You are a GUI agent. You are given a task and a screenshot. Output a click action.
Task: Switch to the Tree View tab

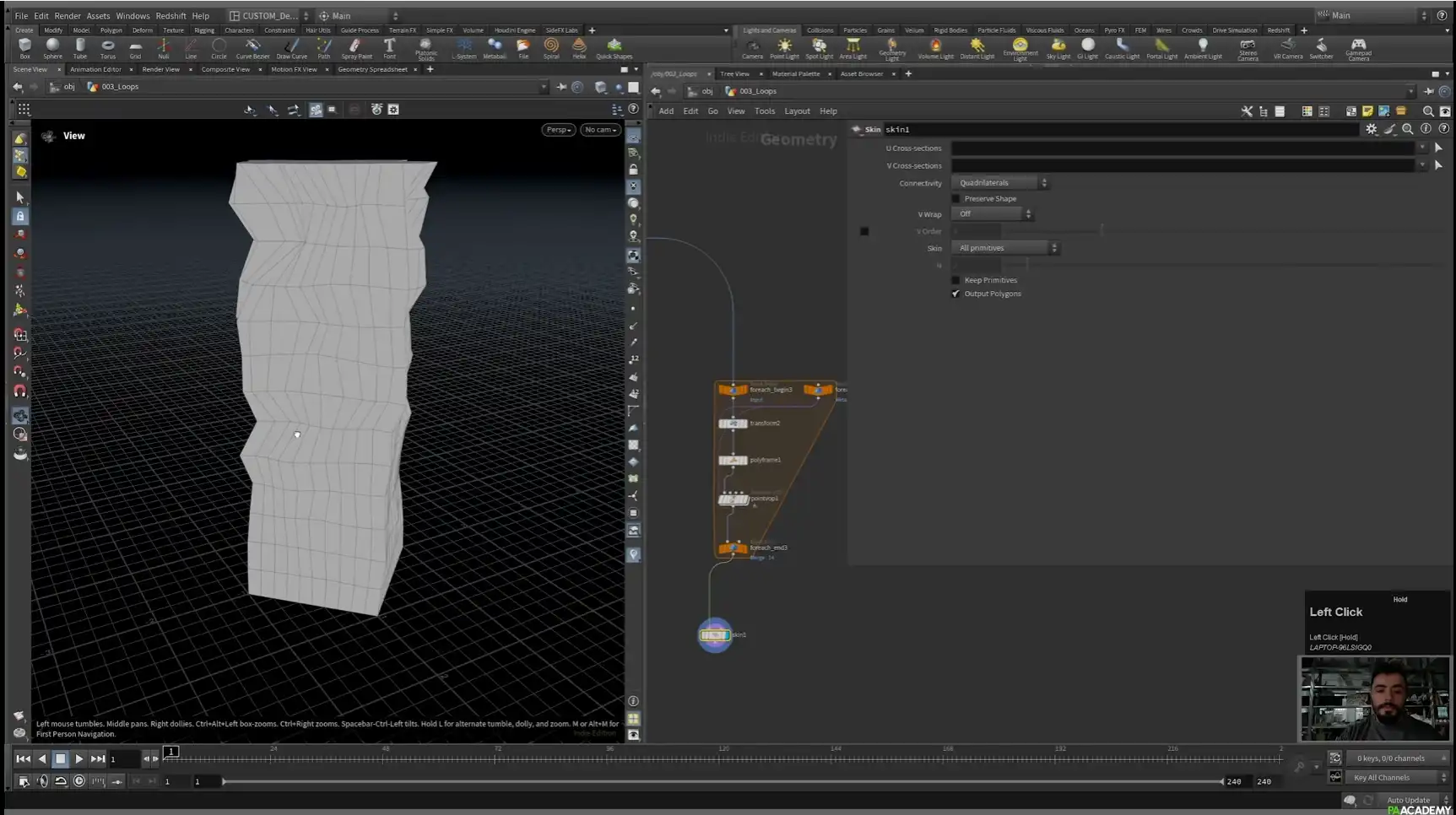click(734, 73)
